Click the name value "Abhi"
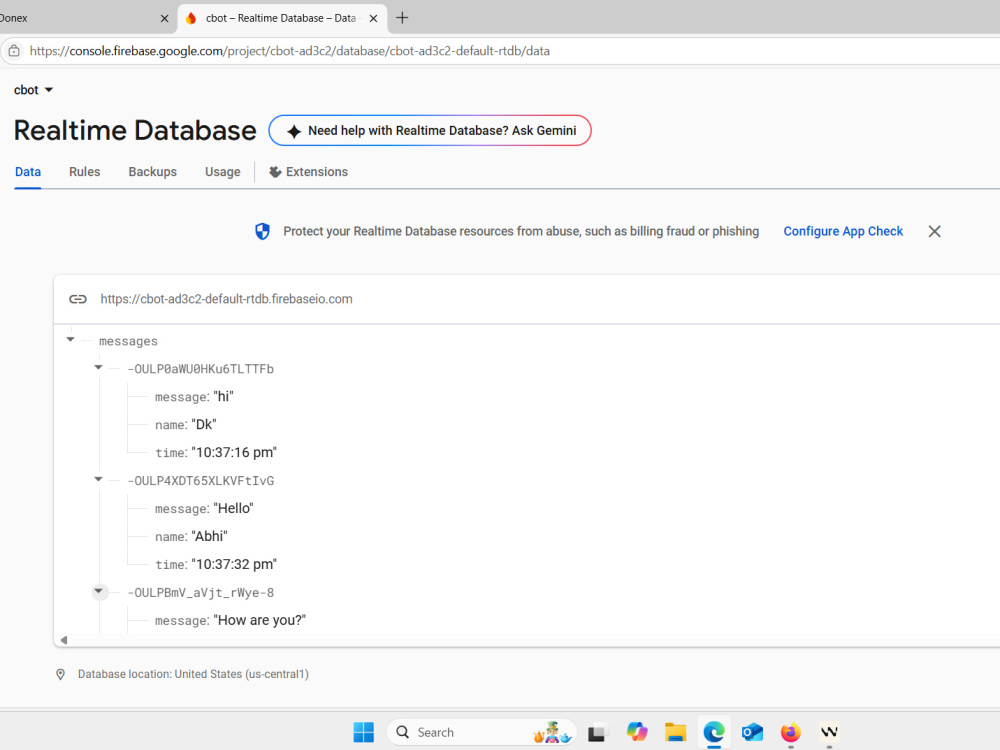Image resolution: width=1000 pixels, height=750 pixels. pyautogui.click(x=209, y=536)
